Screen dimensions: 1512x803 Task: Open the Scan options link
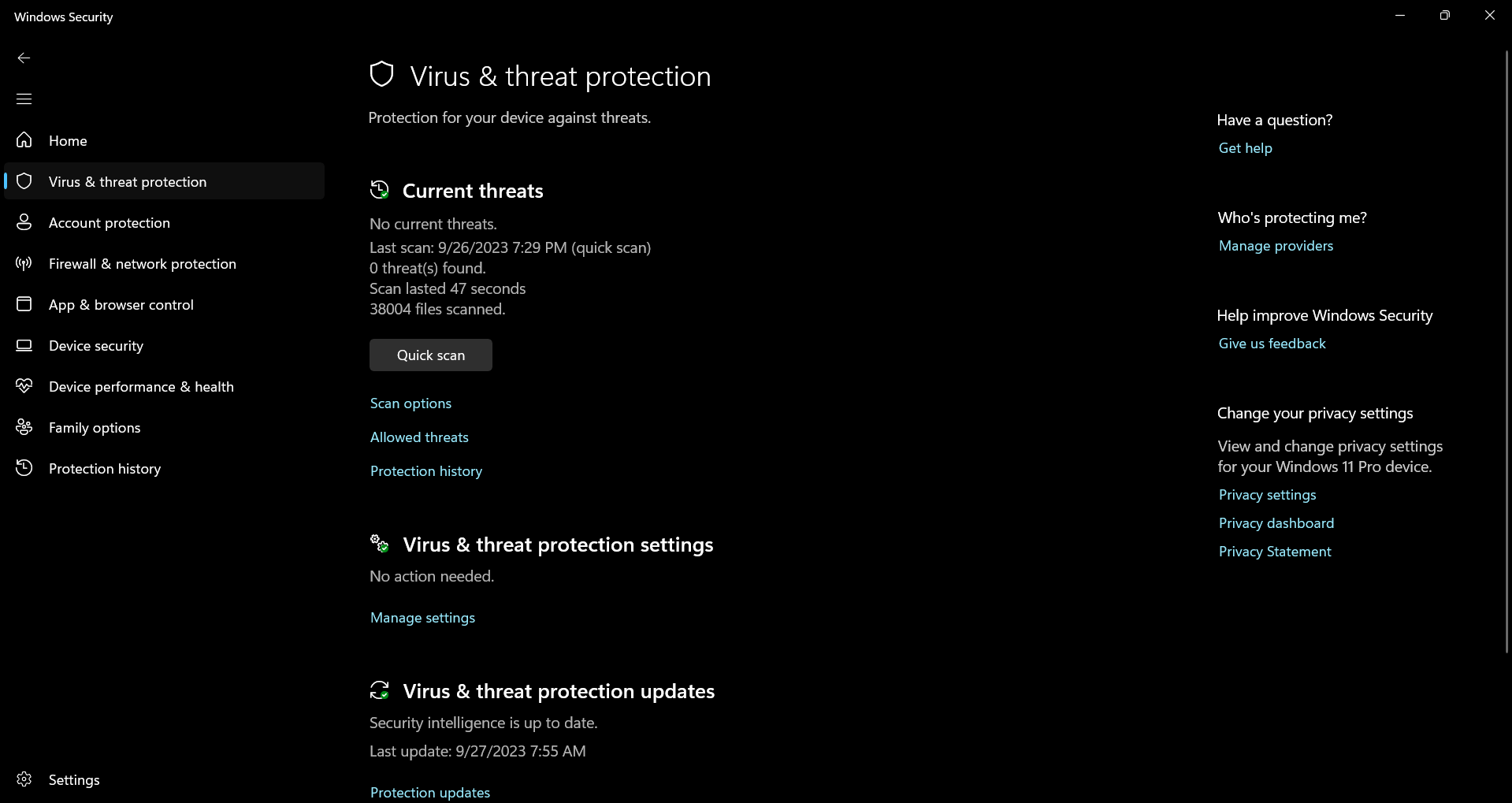point(411,403)
